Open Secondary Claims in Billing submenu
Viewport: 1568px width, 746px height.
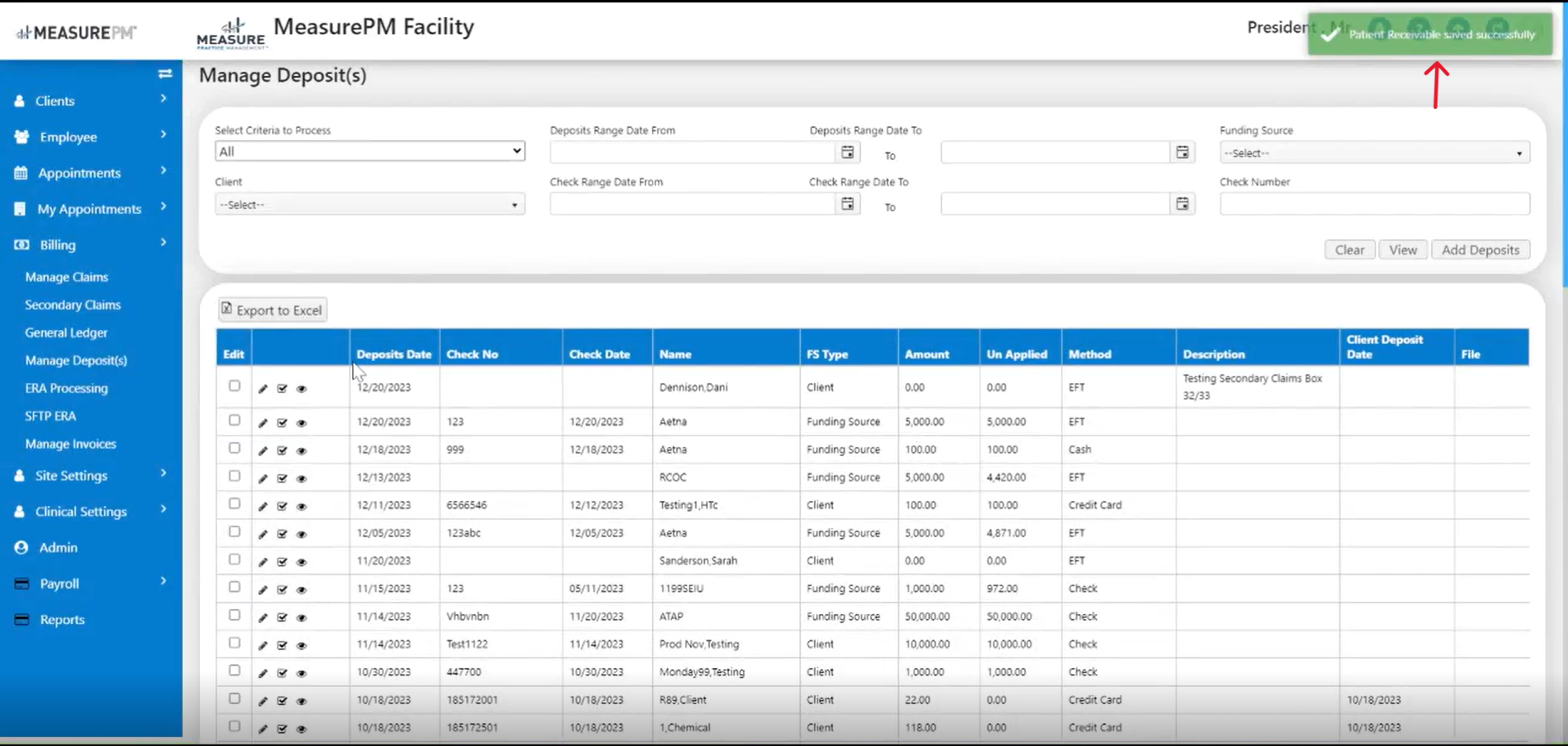point(73,305)
